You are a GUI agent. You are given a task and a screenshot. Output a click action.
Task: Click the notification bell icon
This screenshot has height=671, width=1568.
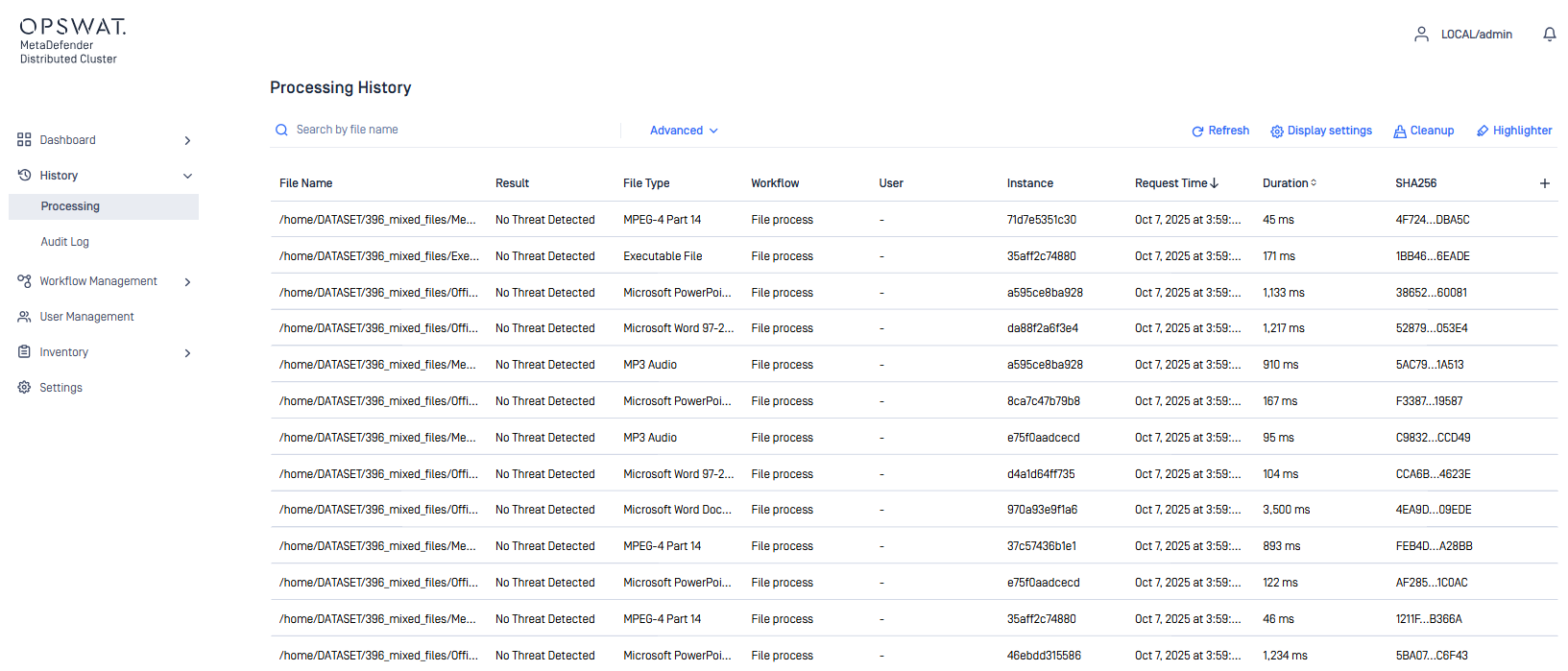(1549, 35)
